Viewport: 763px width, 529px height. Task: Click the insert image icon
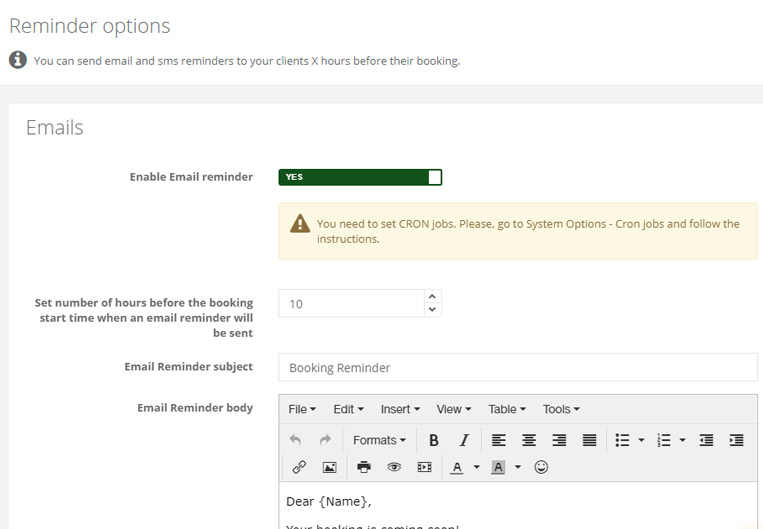click(x=329, y=467)
